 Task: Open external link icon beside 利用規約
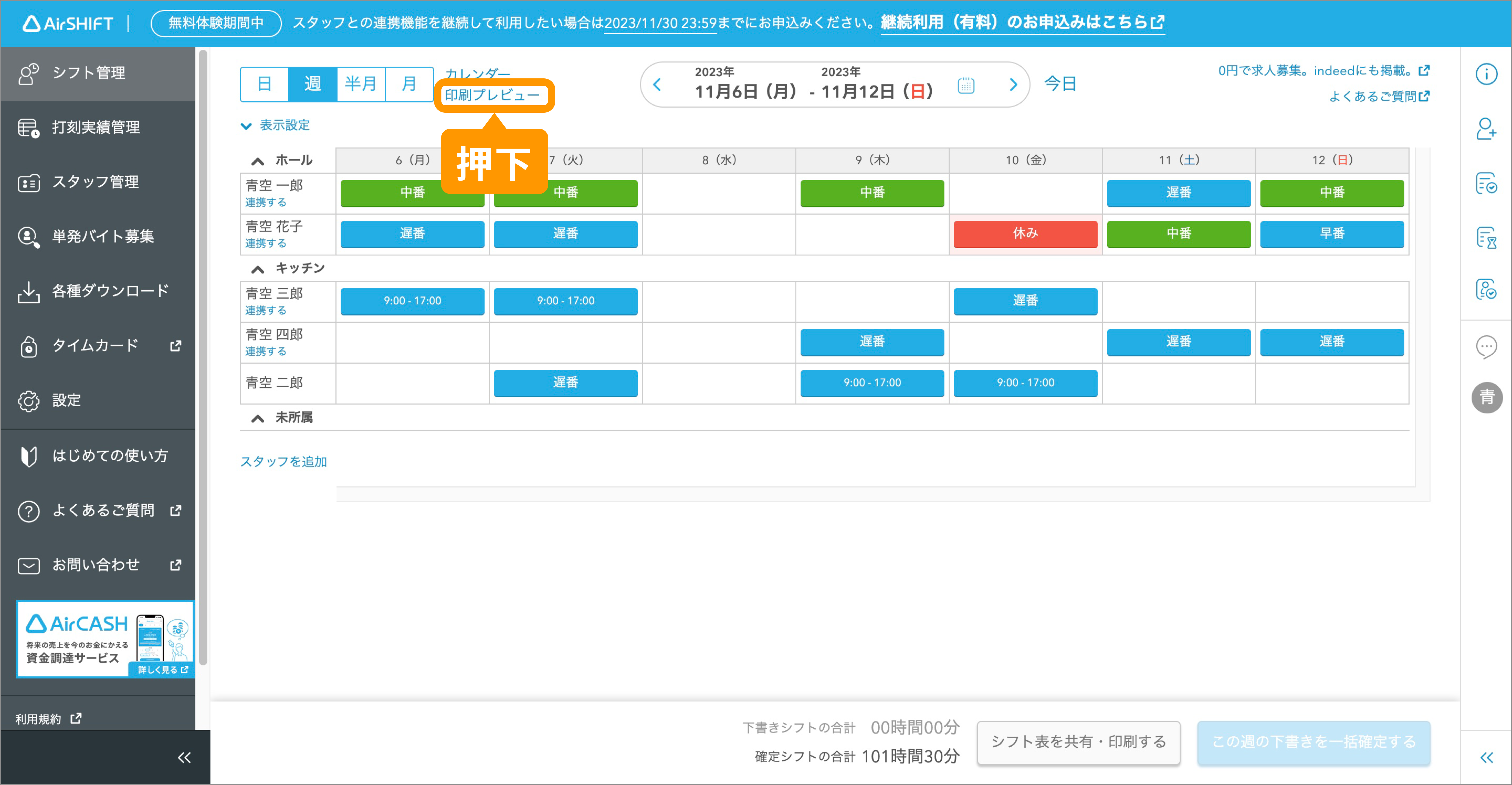pyautogui.click(x=76, y=718)
